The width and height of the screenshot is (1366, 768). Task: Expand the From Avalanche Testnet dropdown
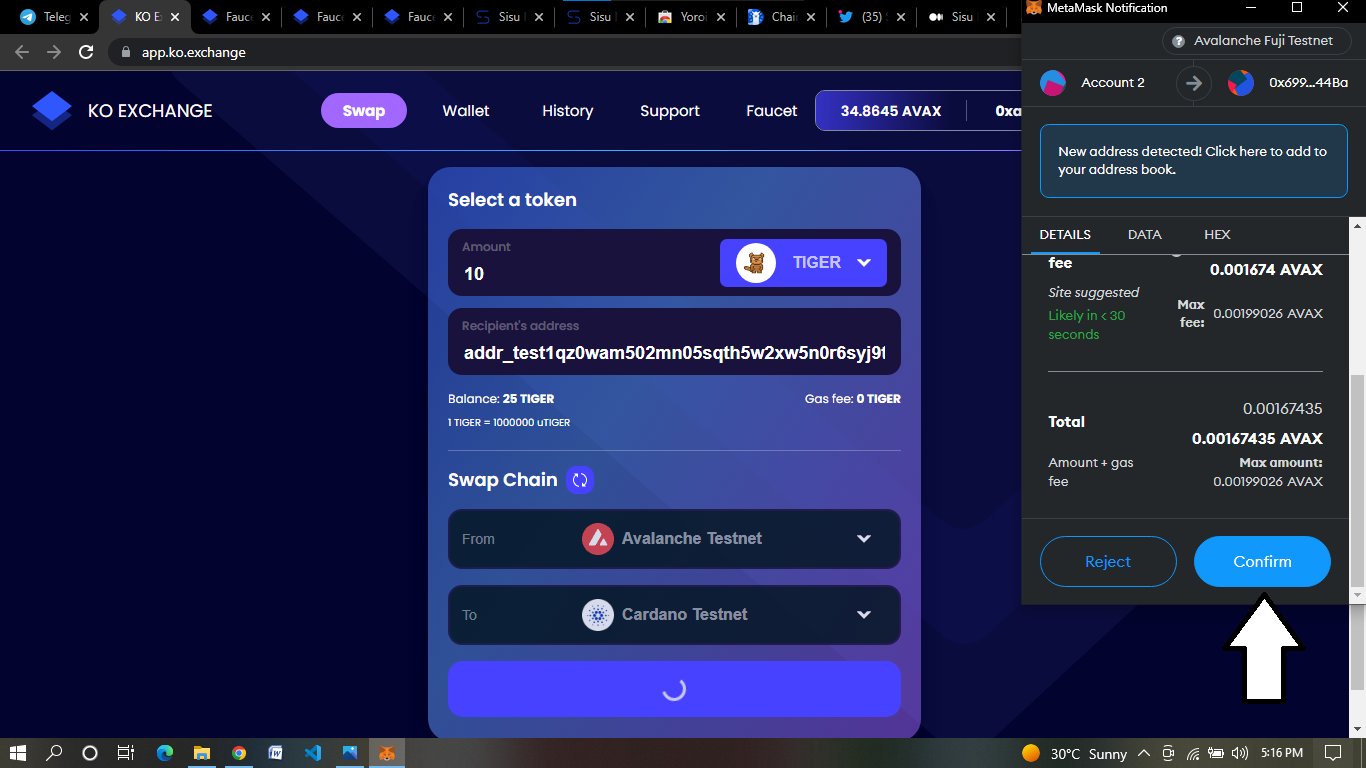coord(674,539)
